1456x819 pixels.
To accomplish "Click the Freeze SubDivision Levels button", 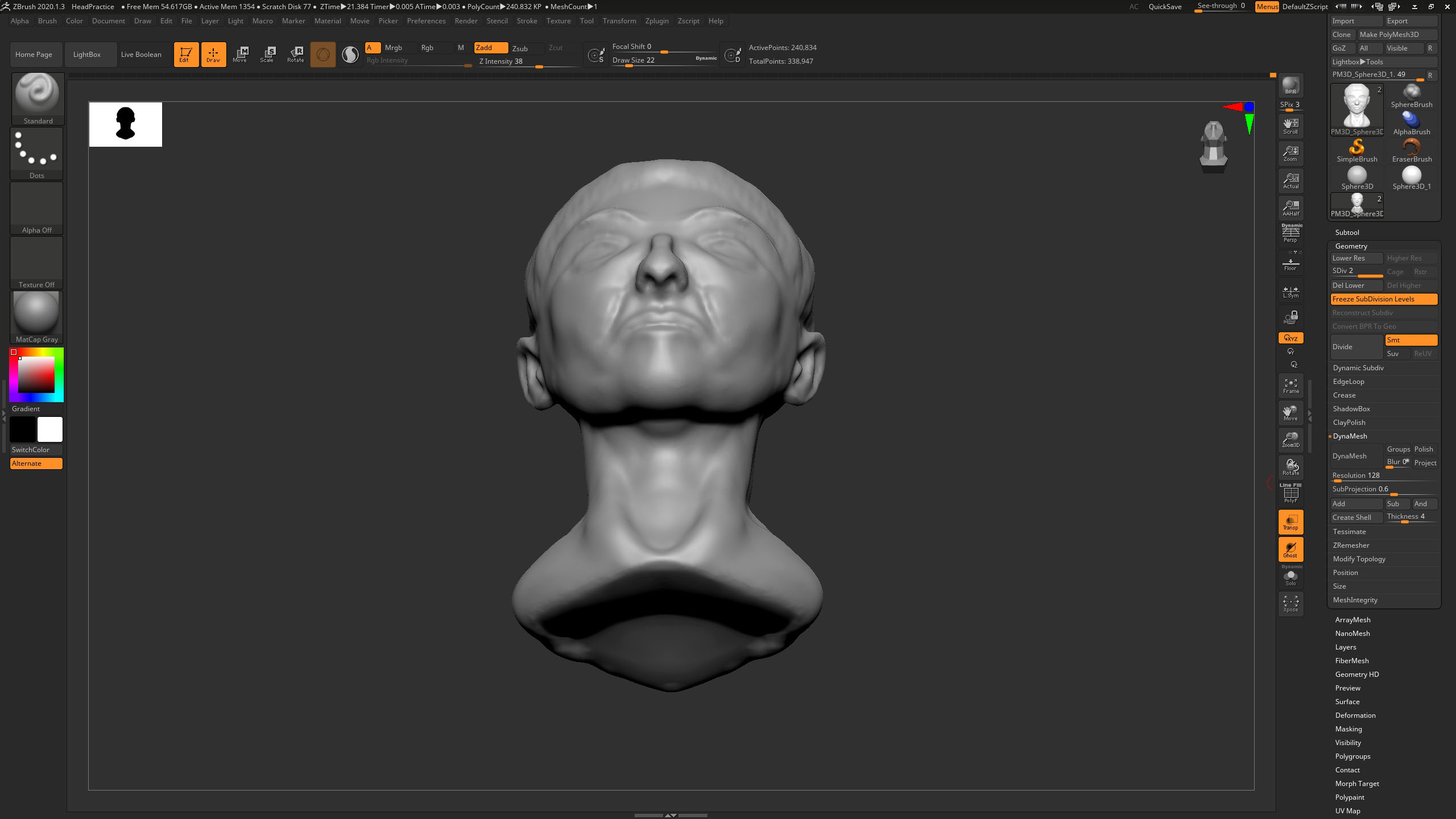I will (1383, 299).
